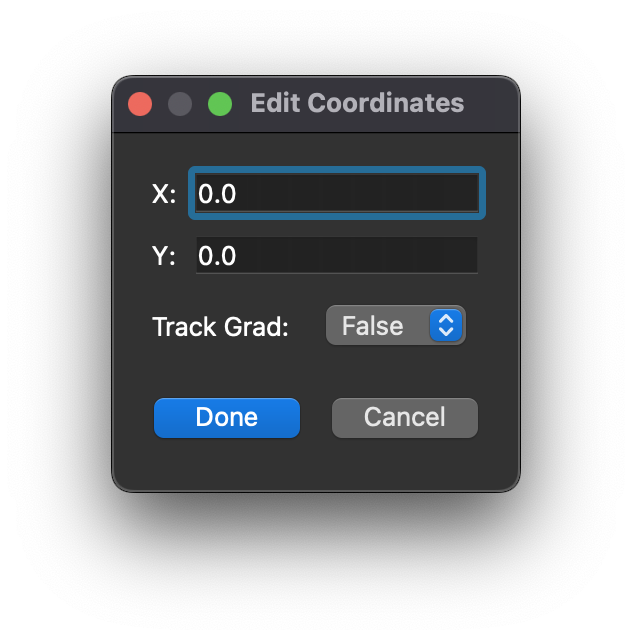The width and height of the screenshot is (632, 640).
Task: Dismiss the dialog via the gray Cancel button
Action: pos(405,418)
